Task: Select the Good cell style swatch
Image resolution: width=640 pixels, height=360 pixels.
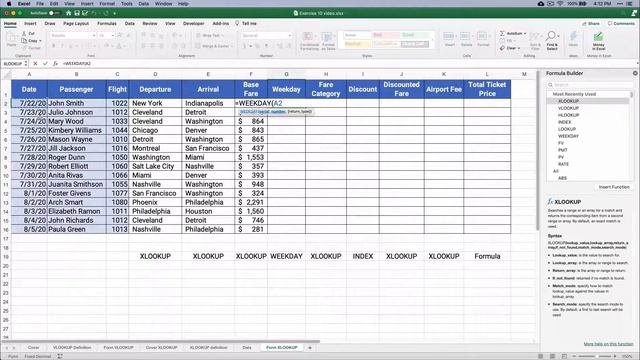Action: click(415, 36)
